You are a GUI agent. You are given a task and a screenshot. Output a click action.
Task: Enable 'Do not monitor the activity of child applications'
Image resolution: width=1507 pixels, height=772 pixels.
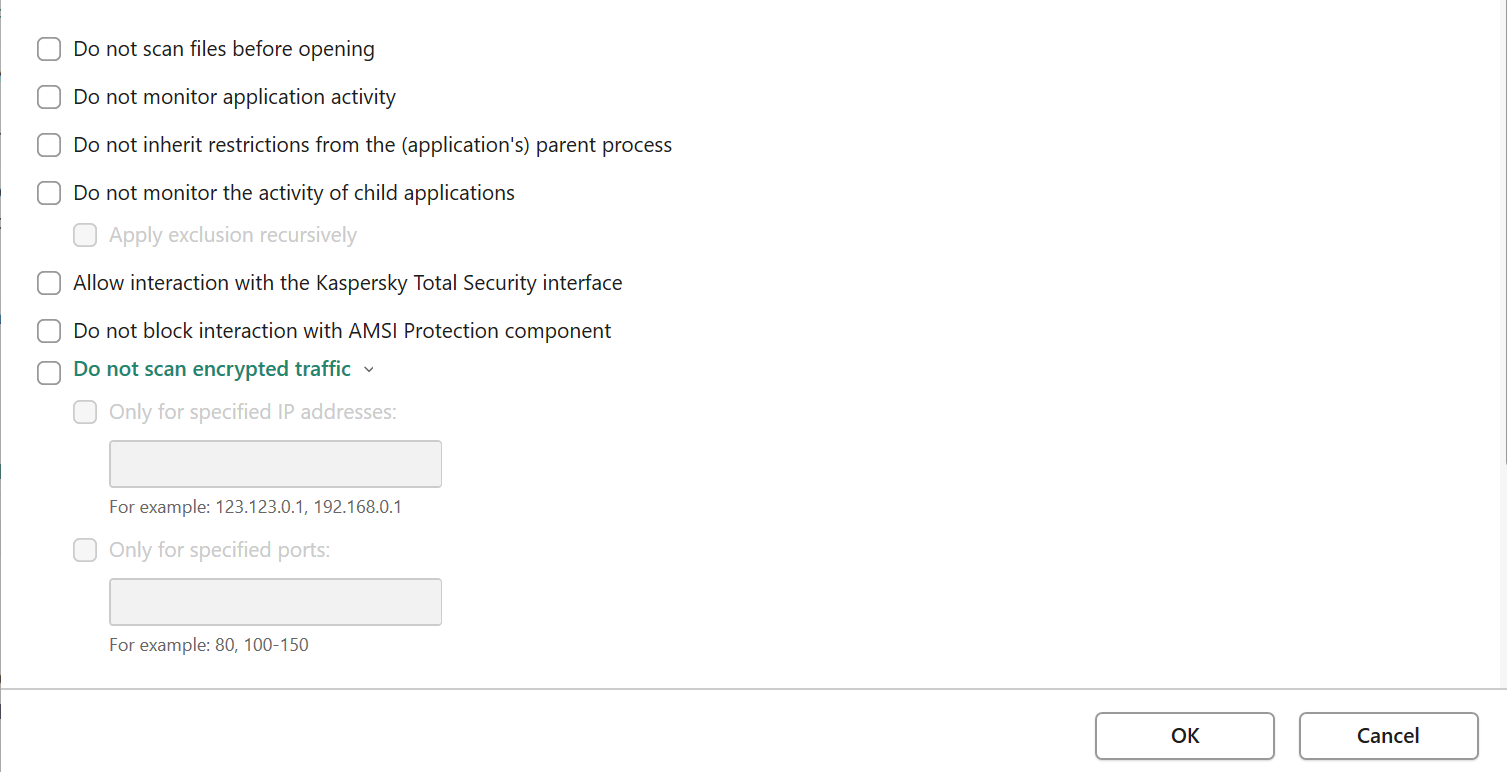pyautogui.click(x=49, y=193)
